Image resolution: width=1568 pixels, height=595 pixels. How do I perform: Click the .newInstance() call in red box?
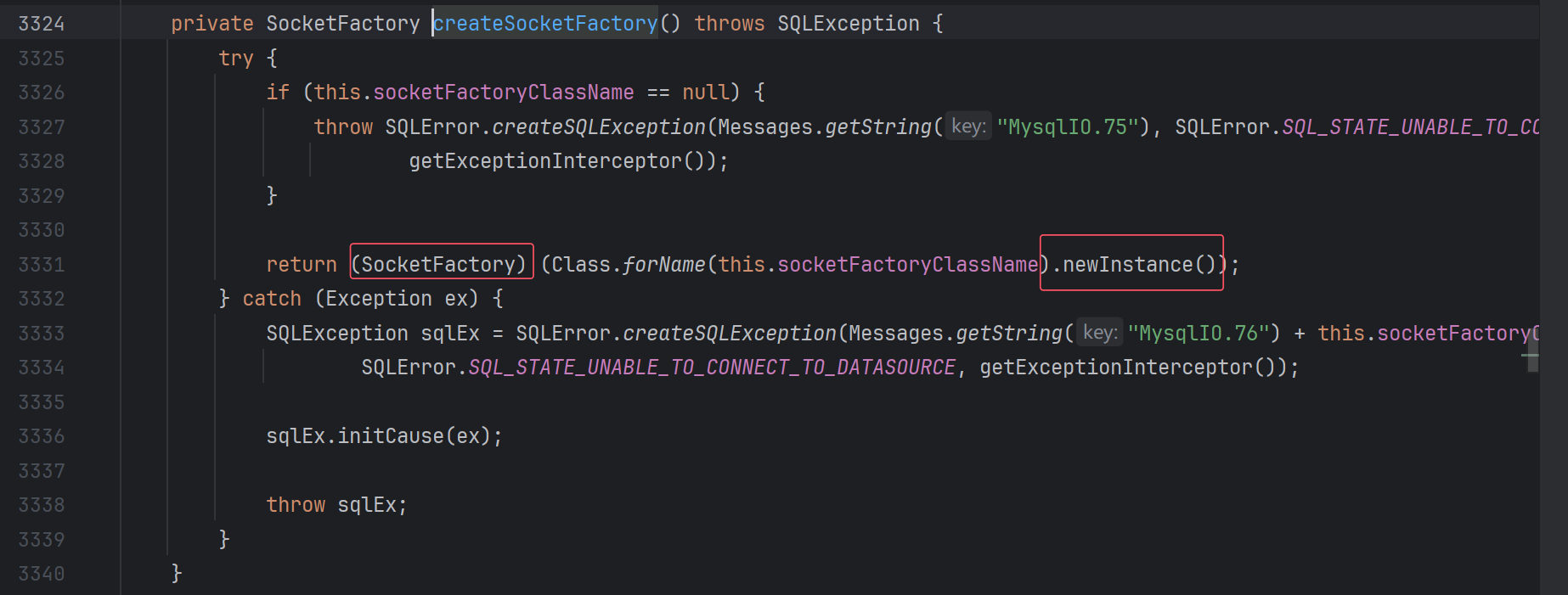click(1132, 265)
